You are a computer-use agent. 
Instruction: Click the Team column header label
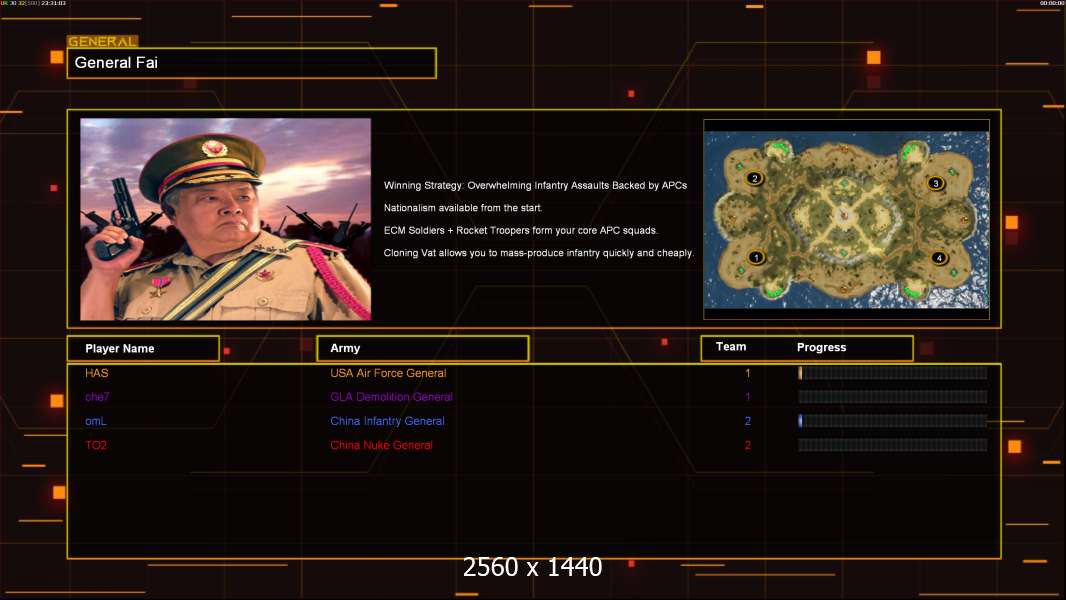click(x=731, y=347)
